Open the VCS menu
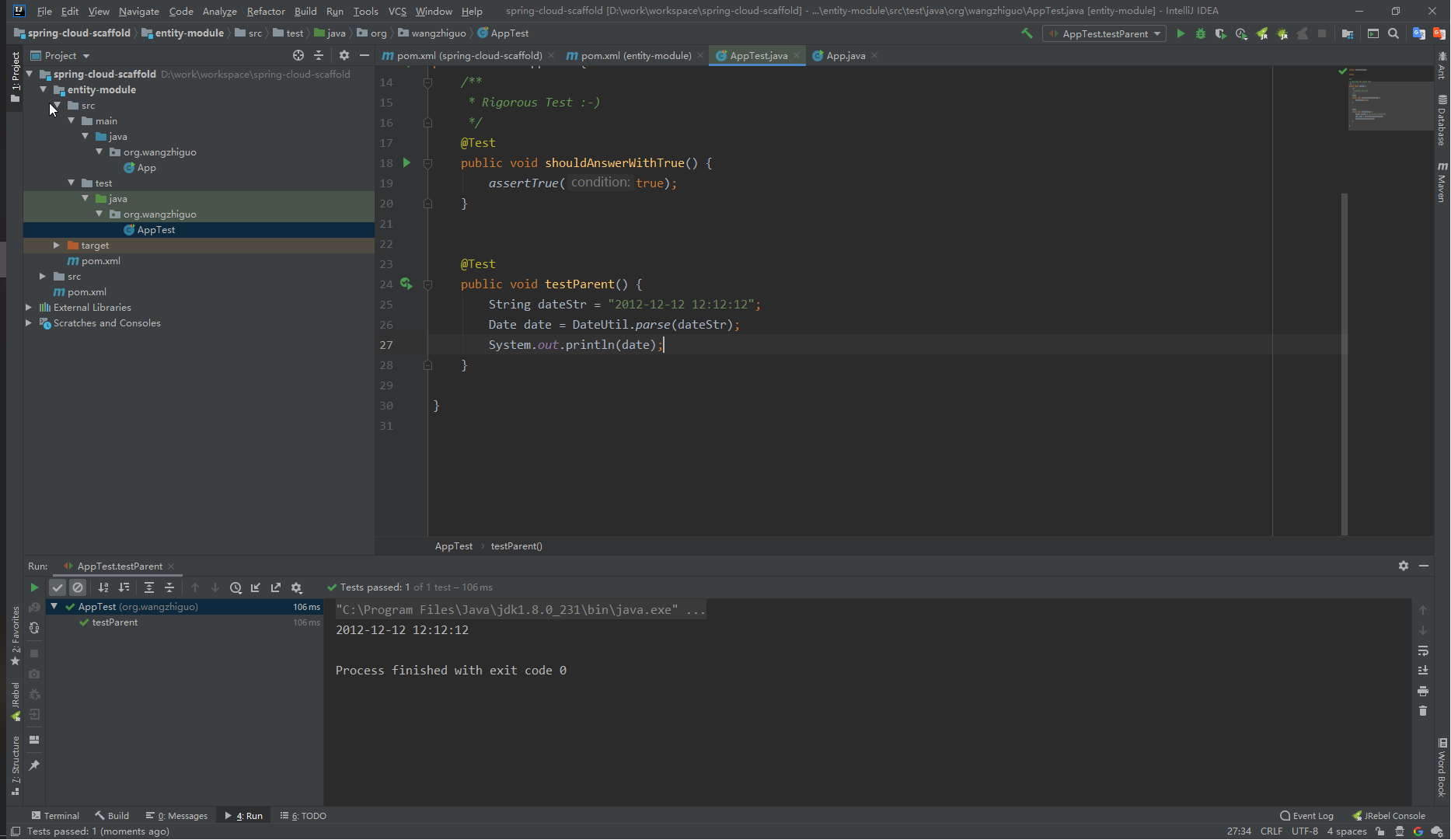 397,11
